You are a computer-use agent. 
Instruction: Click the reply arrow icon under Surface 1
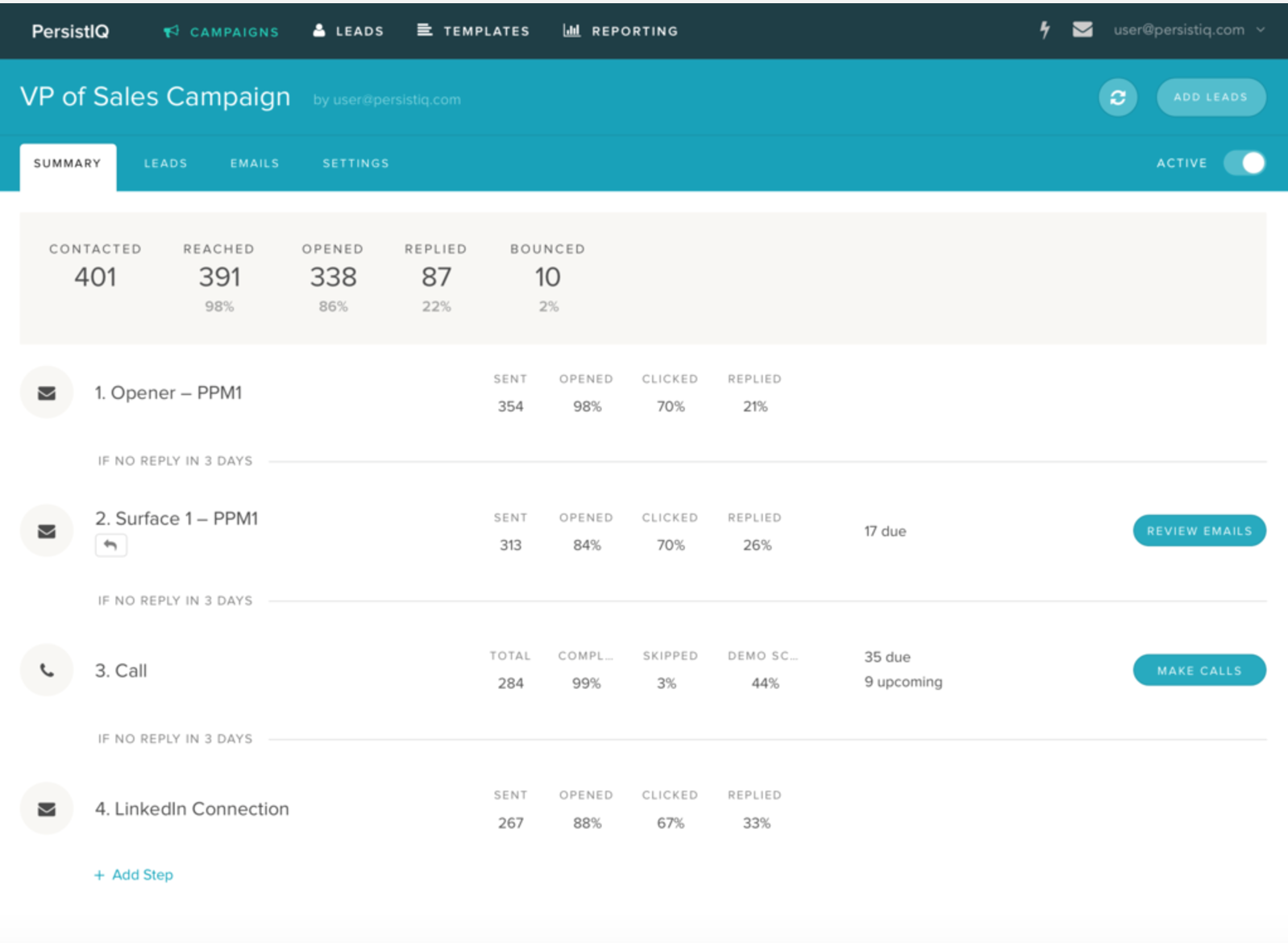[x=110, y=546]
